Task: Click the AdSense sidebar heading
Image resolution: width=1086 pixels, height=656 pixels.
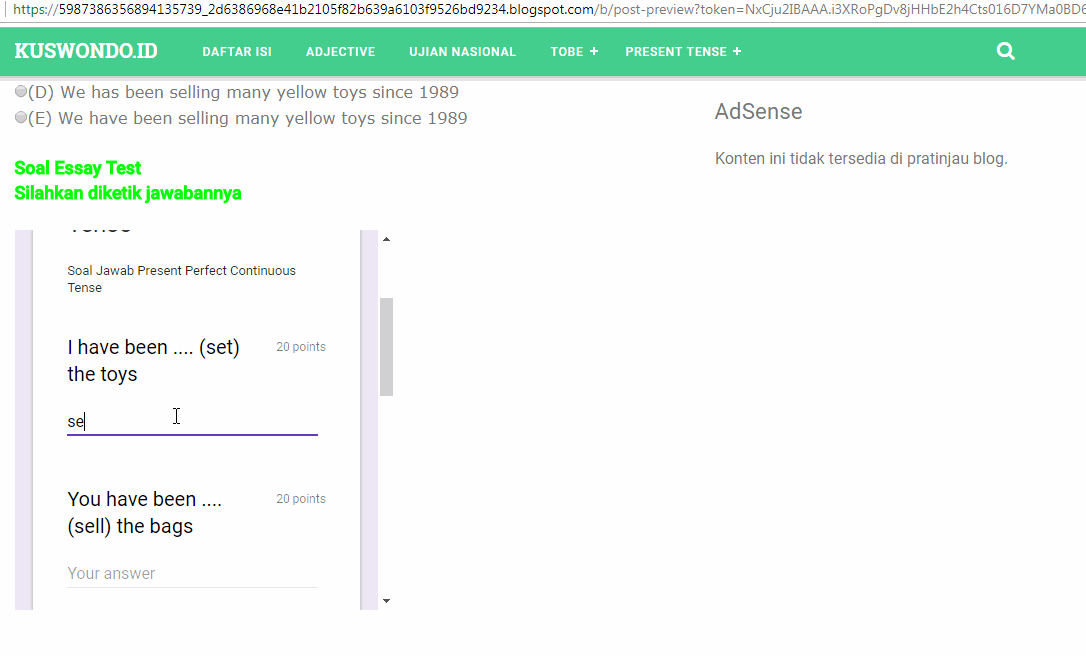Action: 758,112
